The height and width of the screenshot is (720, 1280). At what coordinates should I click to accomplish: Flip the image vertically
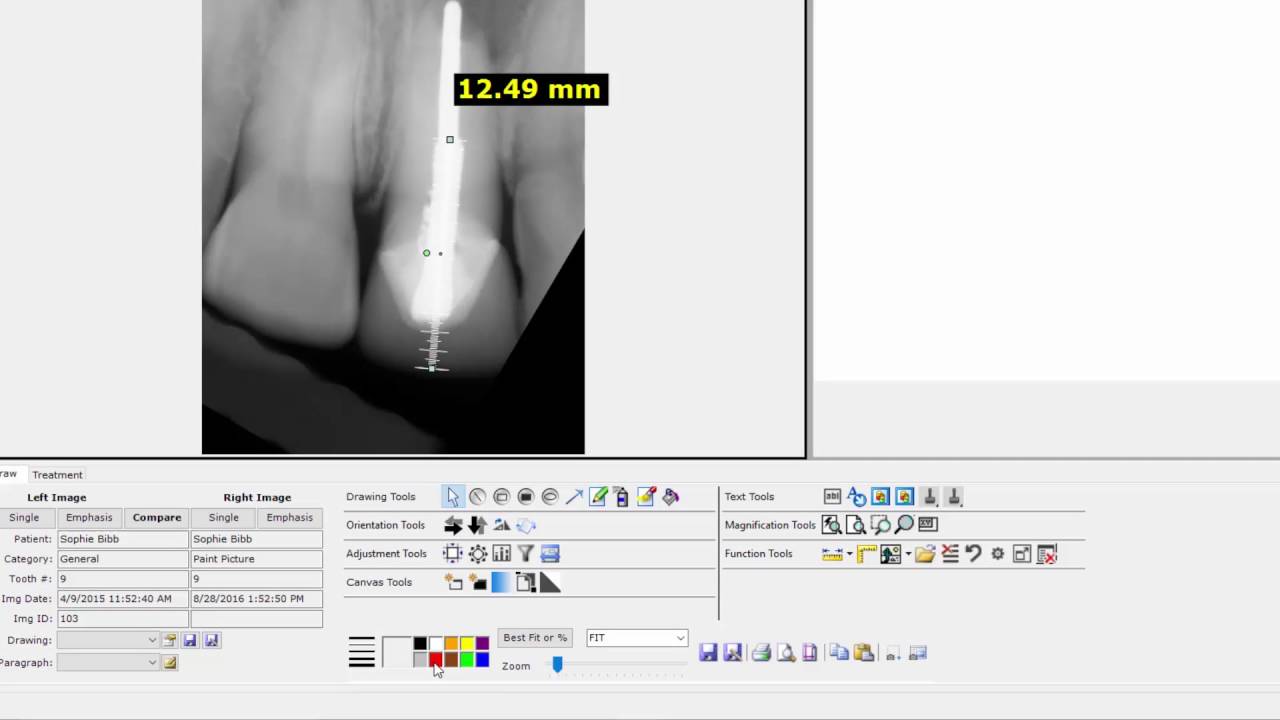click(477, 525)
